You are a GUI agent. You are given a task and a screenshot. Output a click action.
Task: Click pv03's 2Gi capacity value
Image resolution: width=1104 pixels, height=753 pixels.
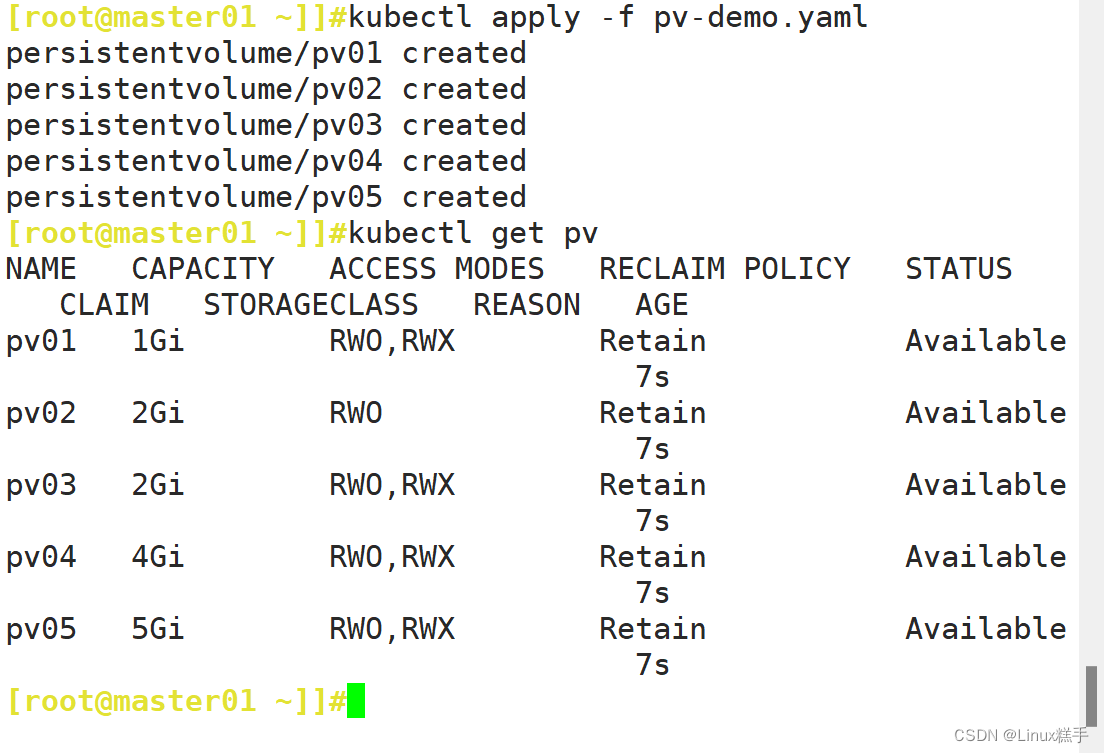158,485
